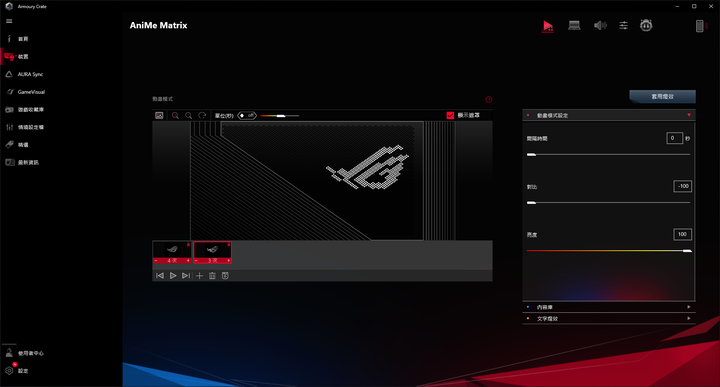
Task: Decrease repeat count on the 3 frame
Action: point(197,261)
